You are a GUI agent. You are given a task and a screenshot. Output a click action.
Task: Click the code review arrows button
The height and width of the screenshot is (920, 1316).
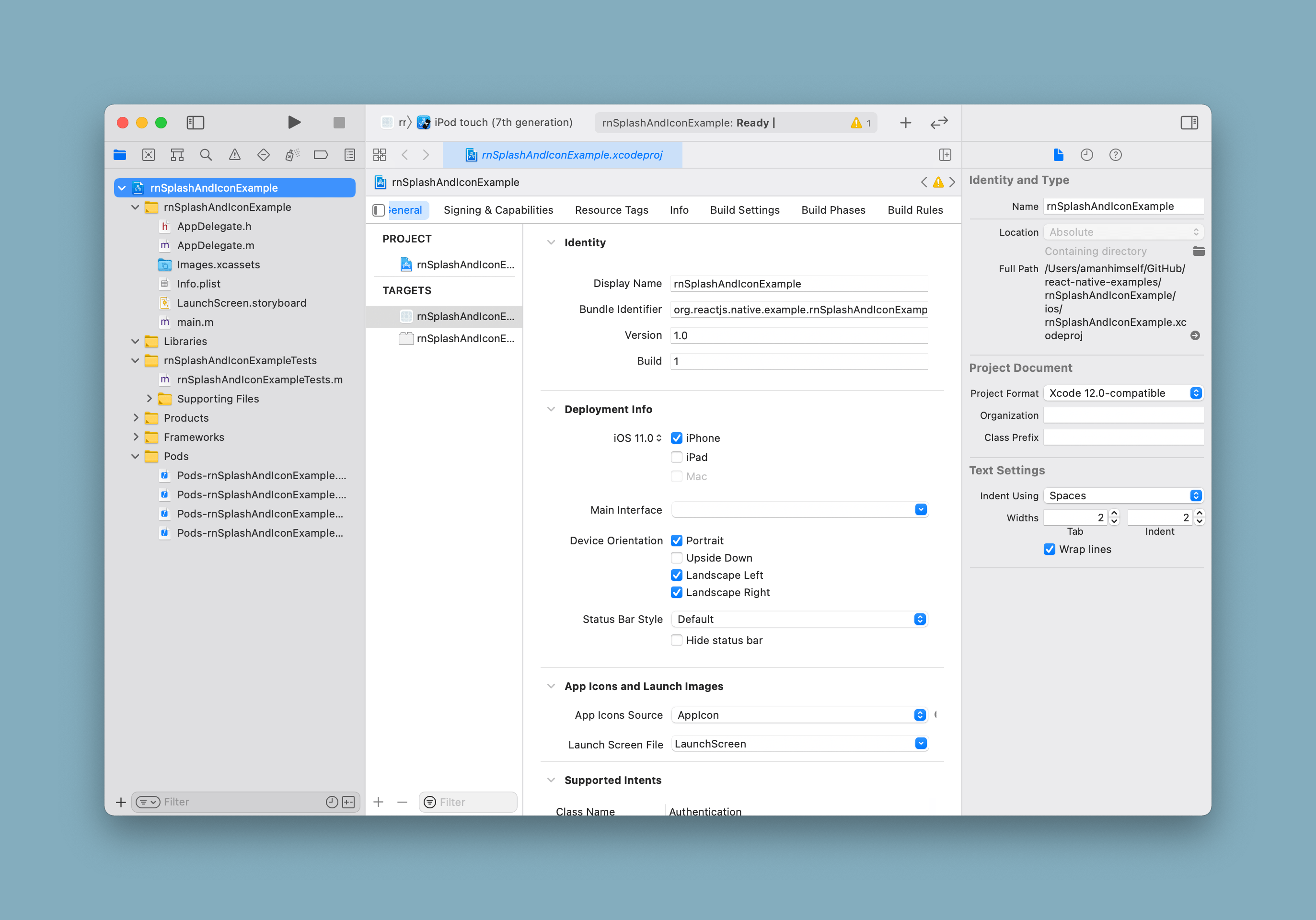tap(939, 123)
